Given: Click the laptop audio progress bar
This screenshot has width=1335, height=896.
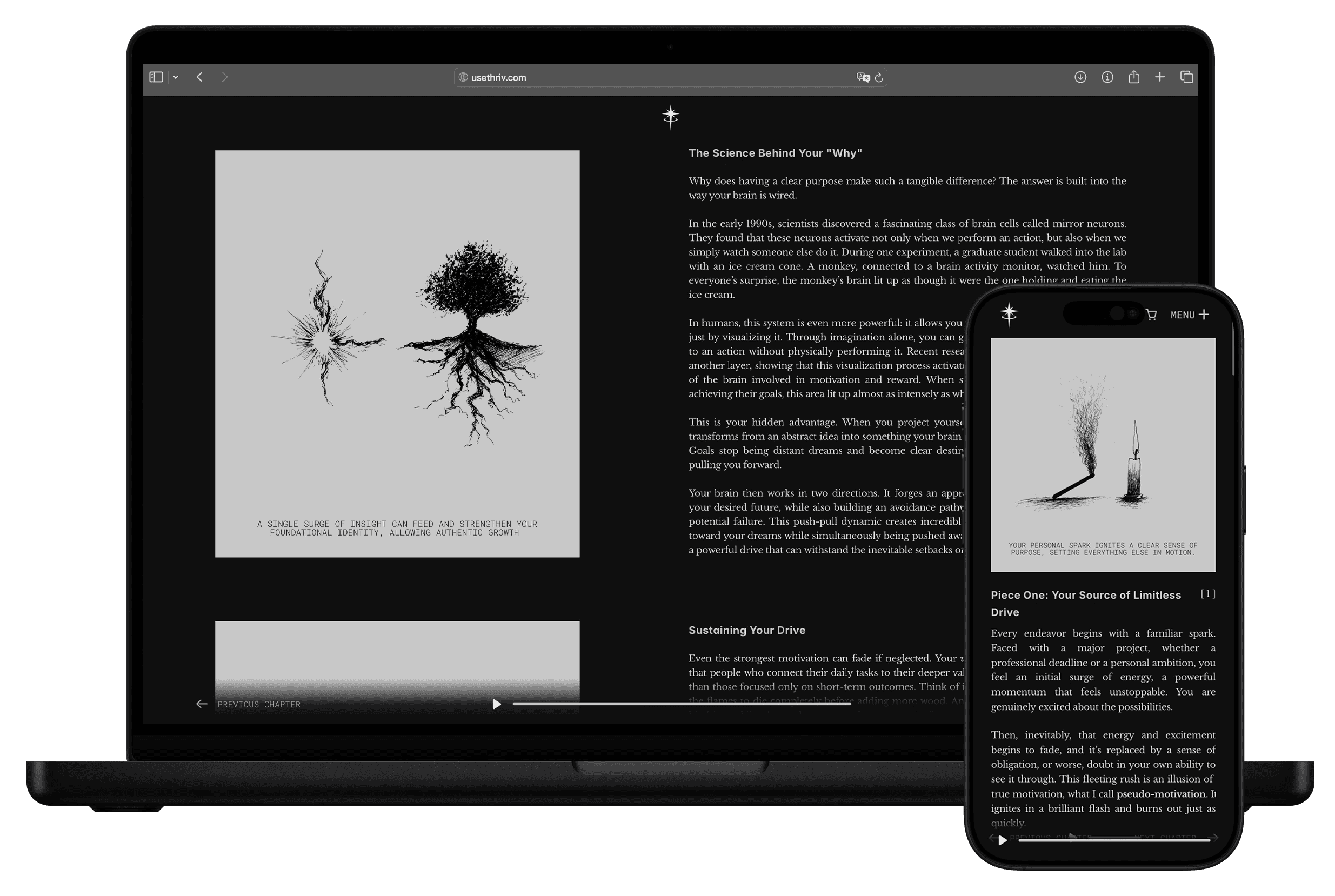Looking at the screenshot, I should coord(681,704).
